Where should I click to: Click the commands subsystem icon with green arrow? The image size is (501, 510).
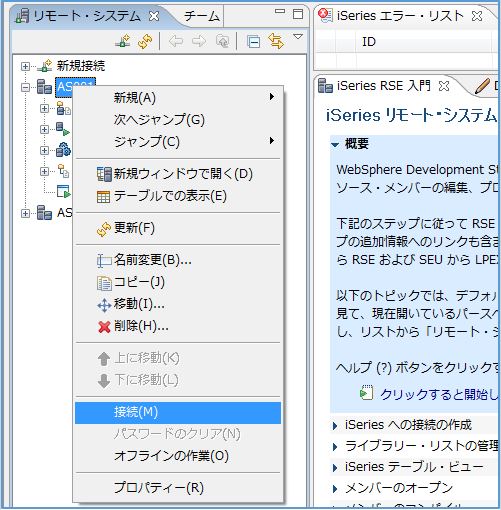pos(63,129)
